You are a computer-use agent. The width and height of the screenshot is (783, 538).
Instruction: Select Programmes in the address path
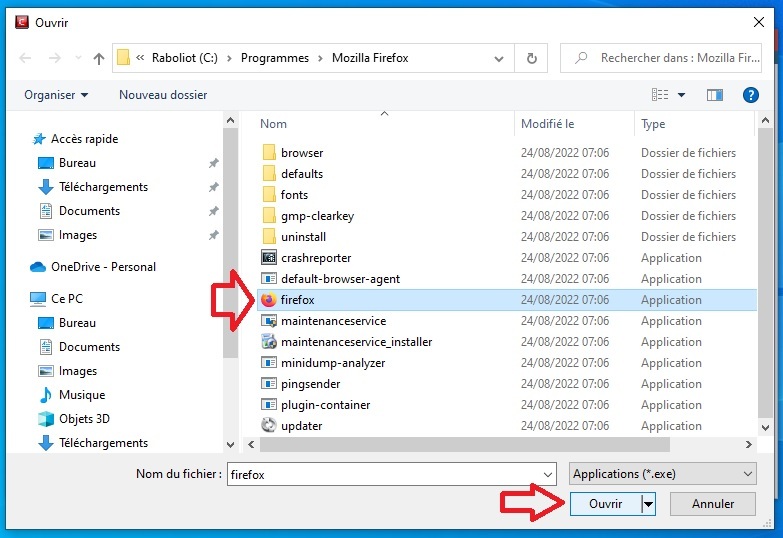[x=275, y=58]
